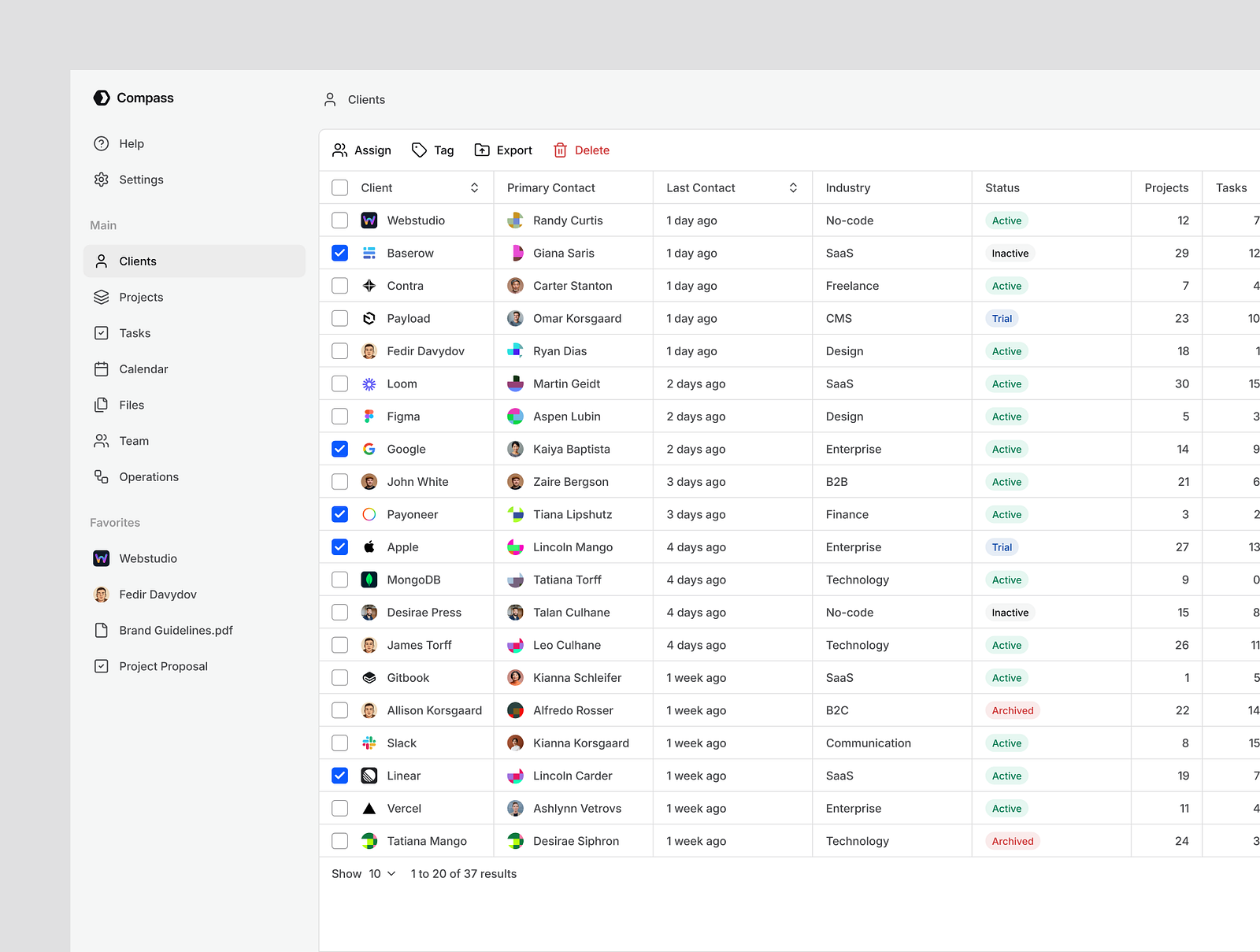Click the red Delete trash icon
1260x952 pixels.
[x=560, y=150]
